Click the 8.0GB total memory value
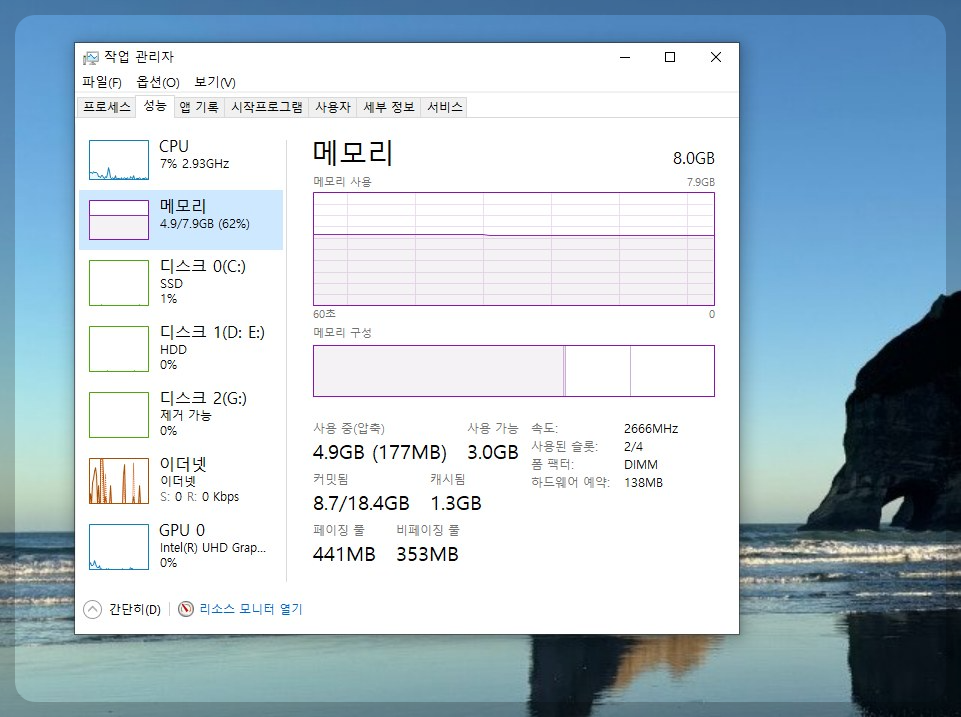961x717 pixels. click(x=694, y=158)
